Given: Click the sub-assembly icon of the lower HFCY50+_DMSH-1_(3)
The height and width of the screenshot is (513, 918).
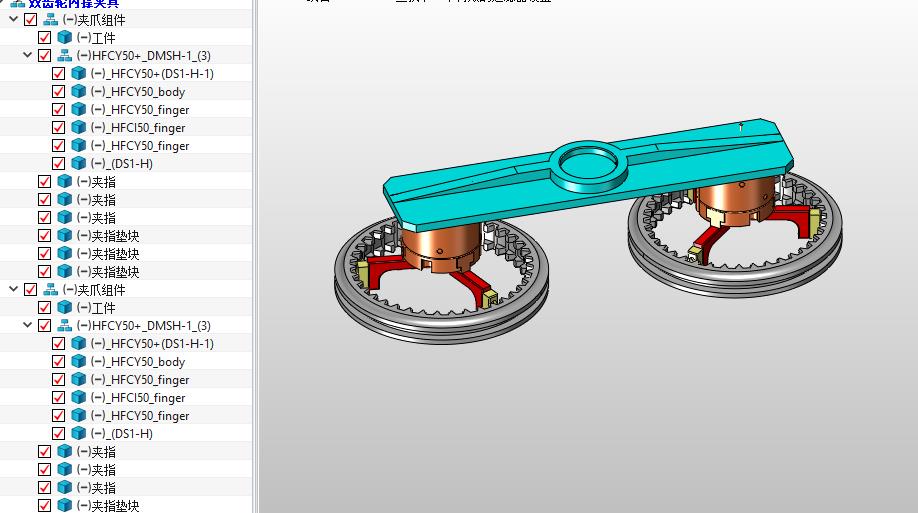Looking at the screenshot, I should point(64,326).
